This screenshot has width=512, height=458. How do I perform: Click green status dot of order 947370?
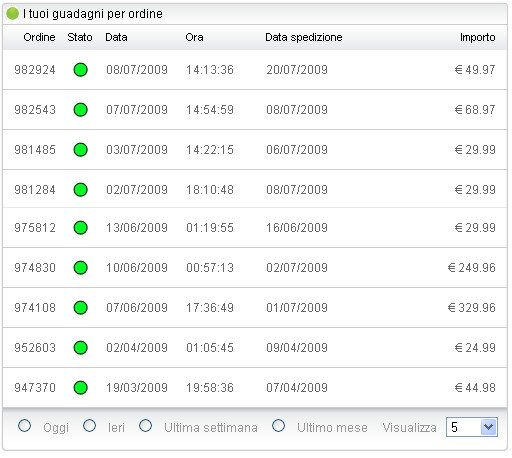click(x=80, y=388)
